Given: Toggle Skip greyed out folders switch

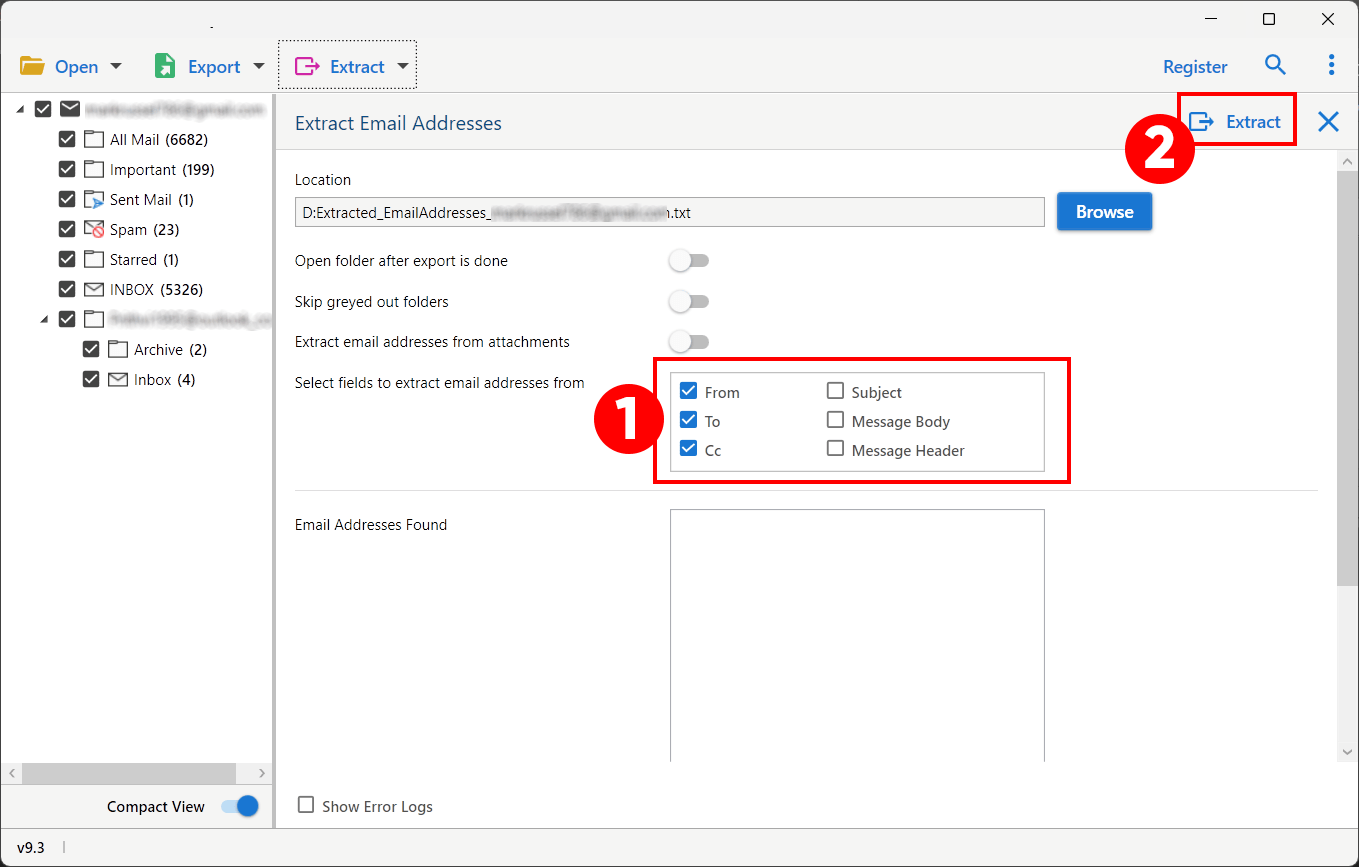Looking at the screenshot, I should click(x=689, y=301).
